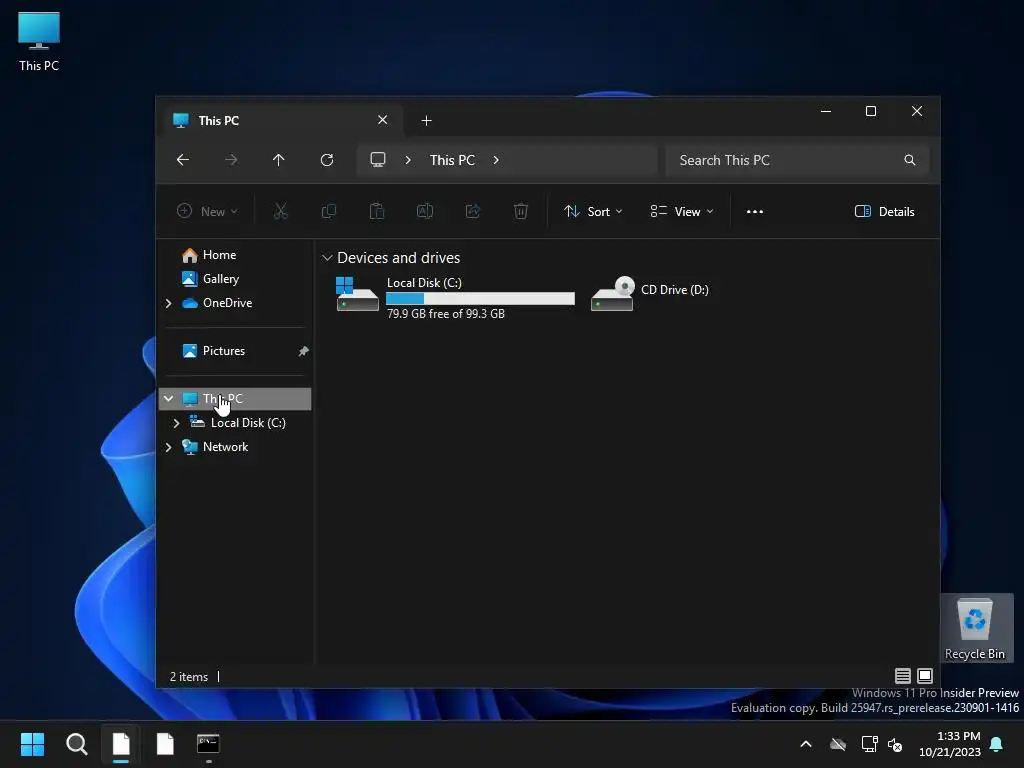Image resolution: width=1024 pixels, height=768 pixels.
Task: Click the chevron before This PC breadcrumb
Action: (408, 160)
